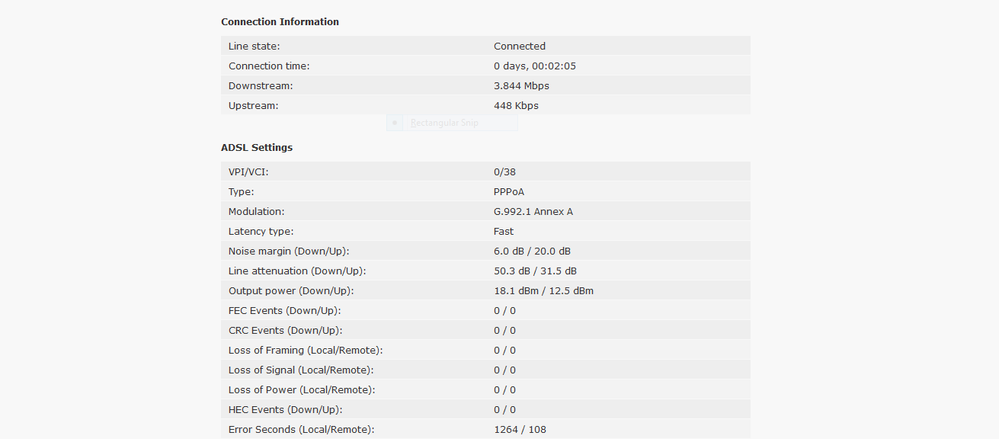Screen dimensions: 999x439
Task: Click the Upstream 448 Kbps value
Action: point(516,106)
